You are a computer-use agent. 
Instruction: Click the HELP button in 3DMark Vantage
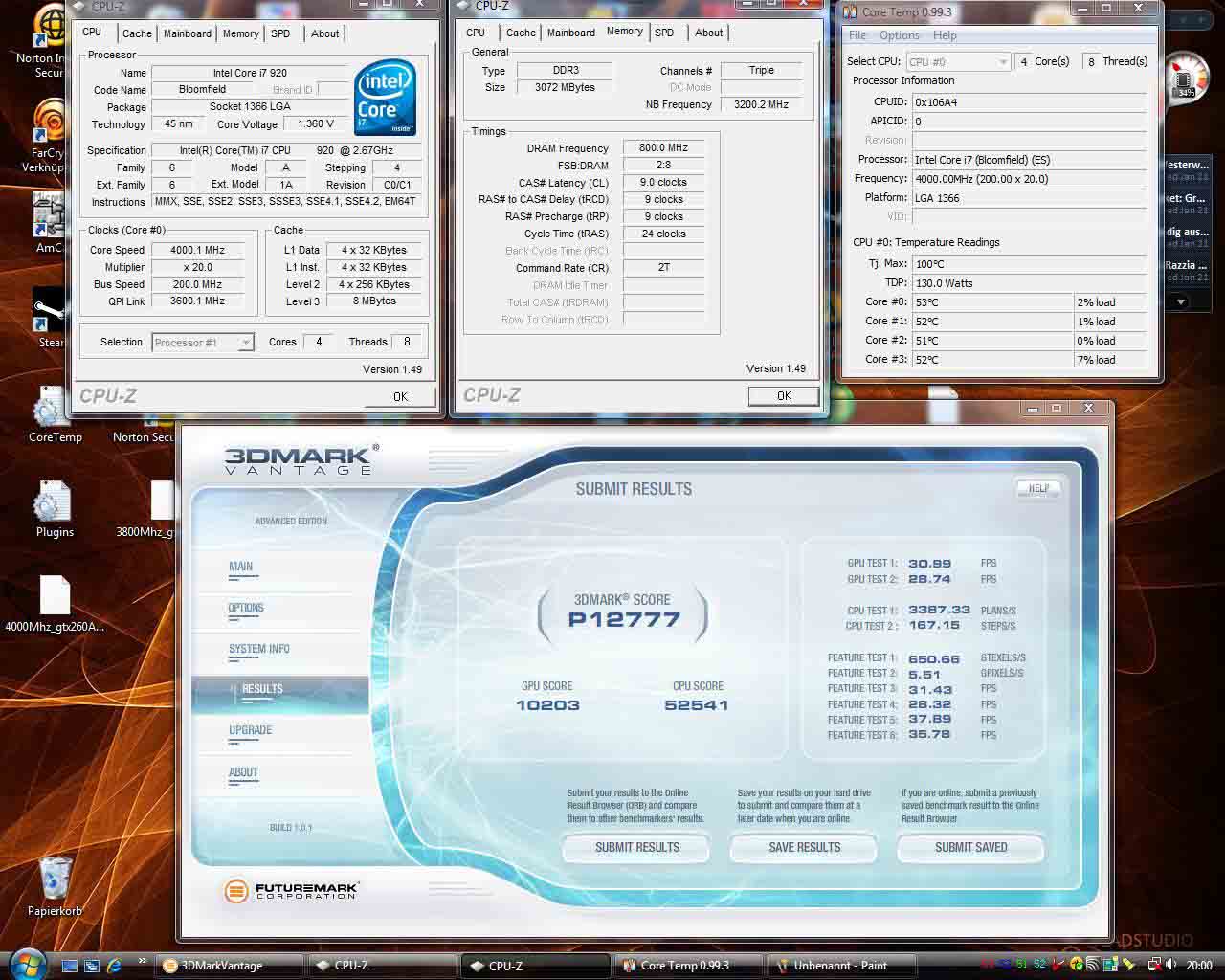click(1038, 488)
